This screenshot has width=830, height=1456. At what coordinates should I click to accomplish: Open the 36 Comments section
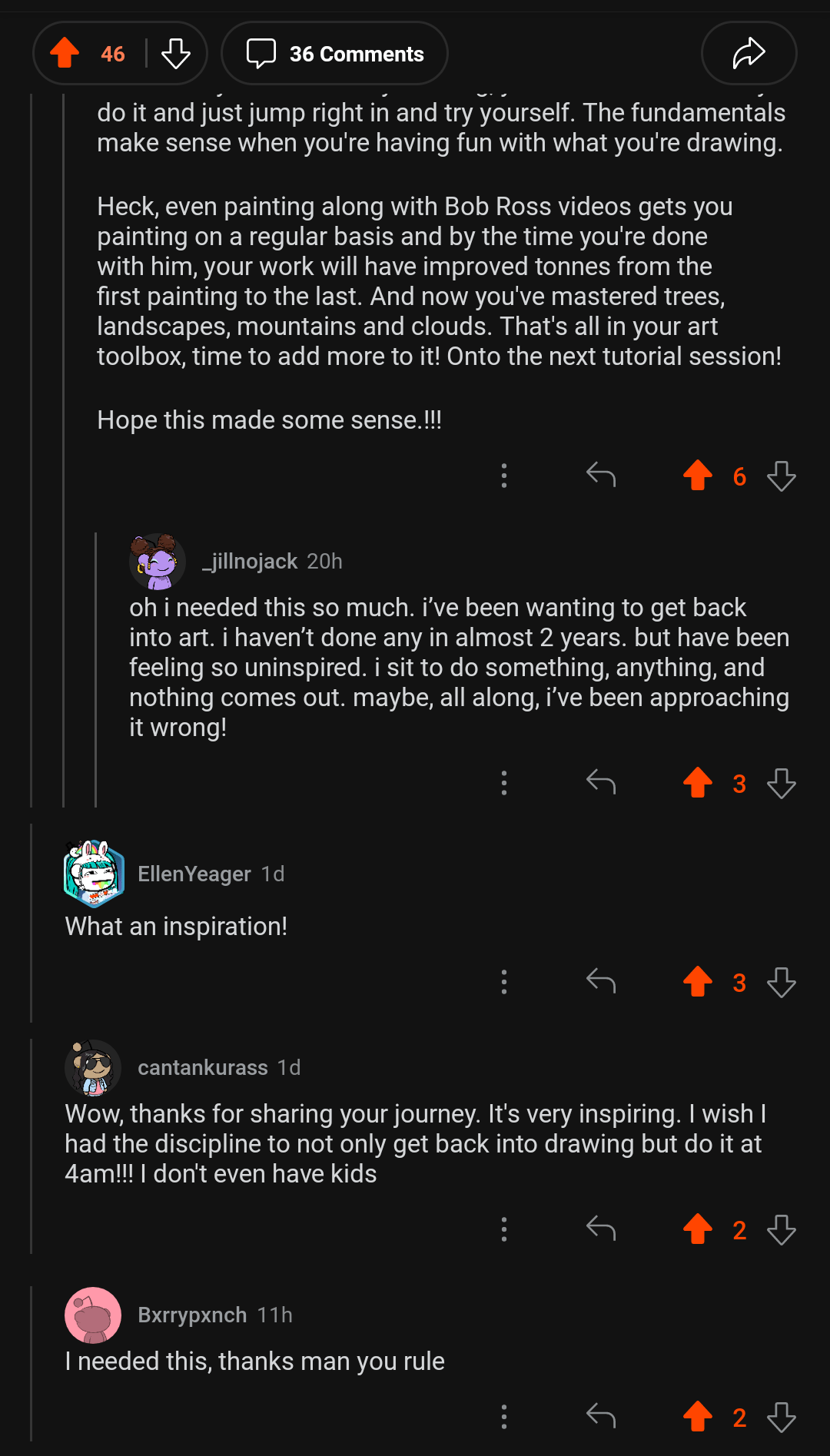334,53
